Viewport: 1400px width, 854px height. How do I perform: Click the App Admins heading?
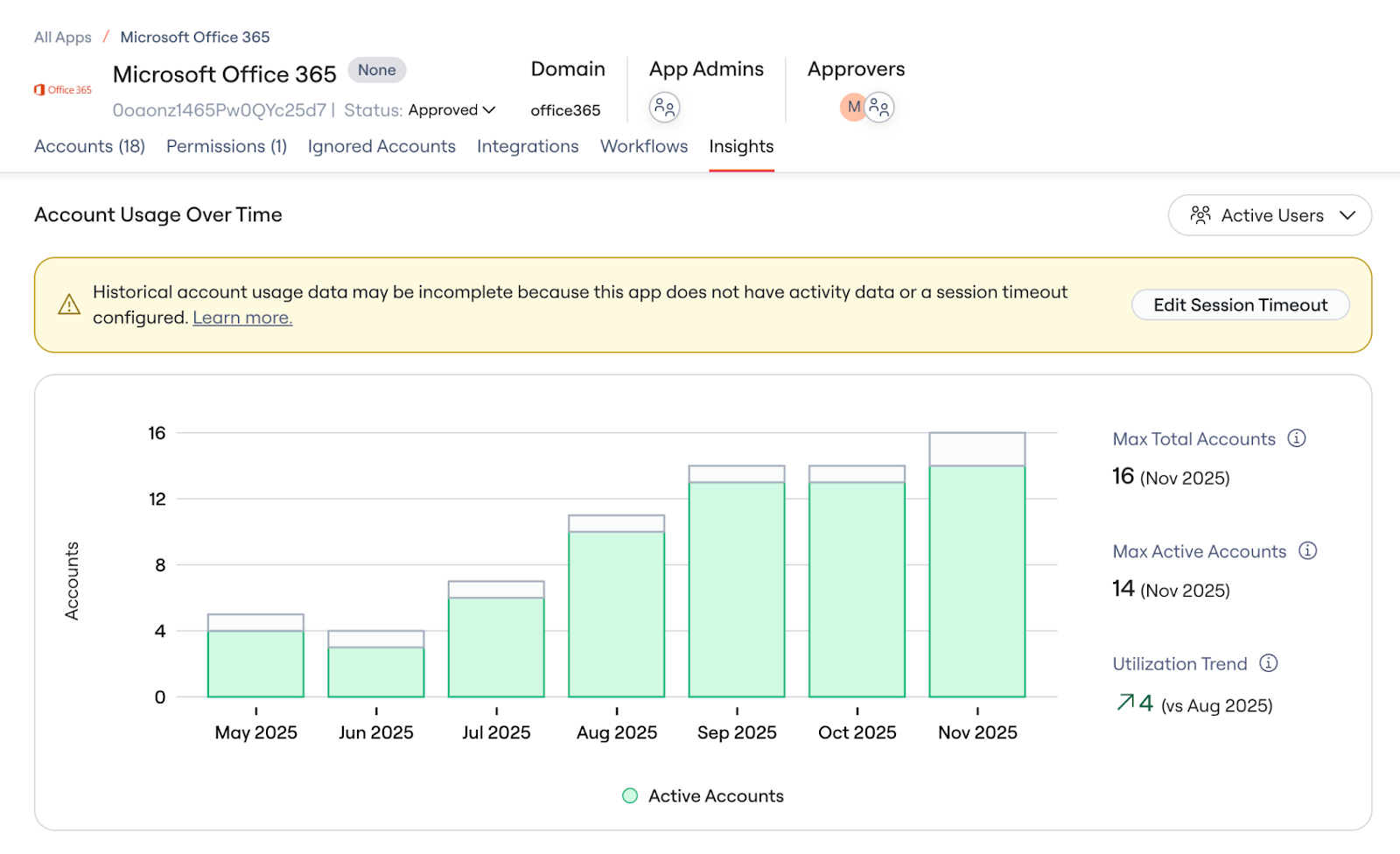[706, 69]
